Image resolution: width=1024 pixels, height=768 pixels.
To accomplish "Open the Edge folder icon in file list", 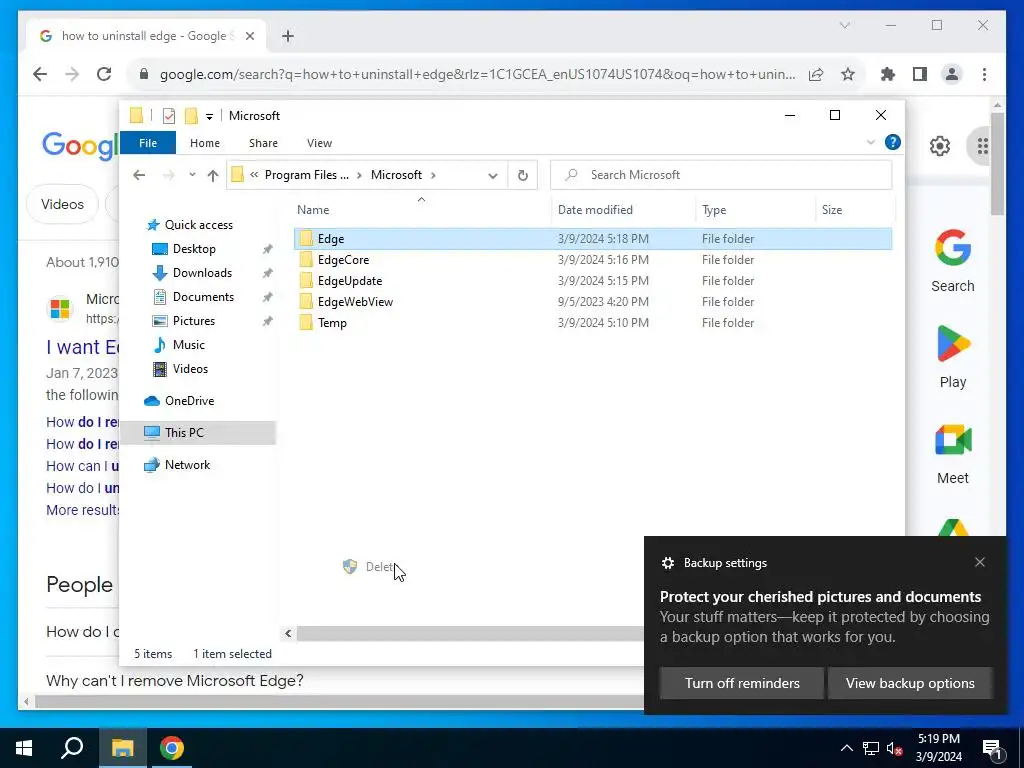I will (x=306, y=239).
